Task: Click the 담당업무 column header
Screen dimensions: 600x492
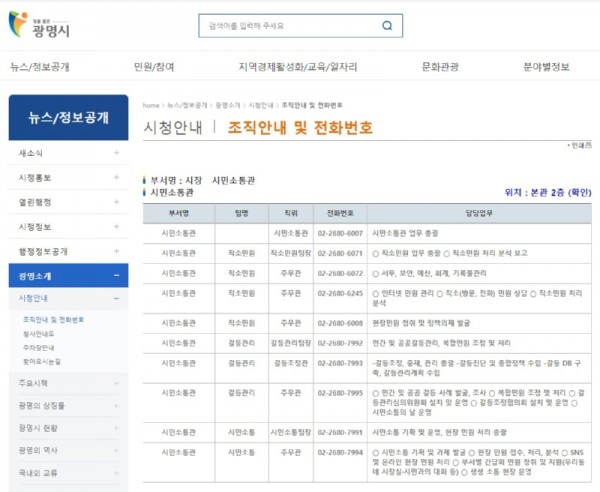Action: (x=479, y=213)
